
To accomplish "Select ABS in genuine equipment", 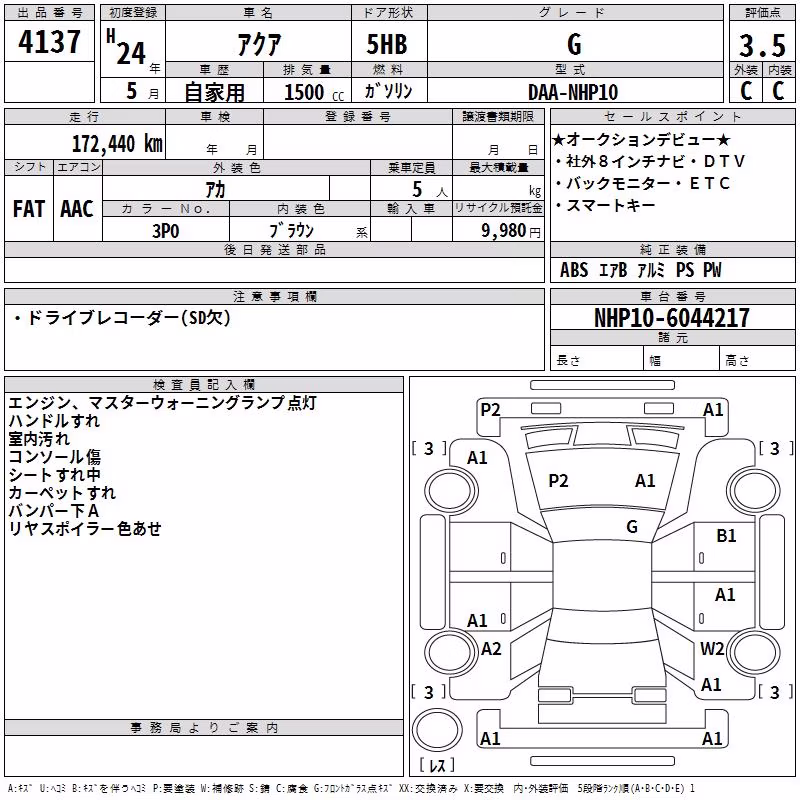I will point(574,270).
